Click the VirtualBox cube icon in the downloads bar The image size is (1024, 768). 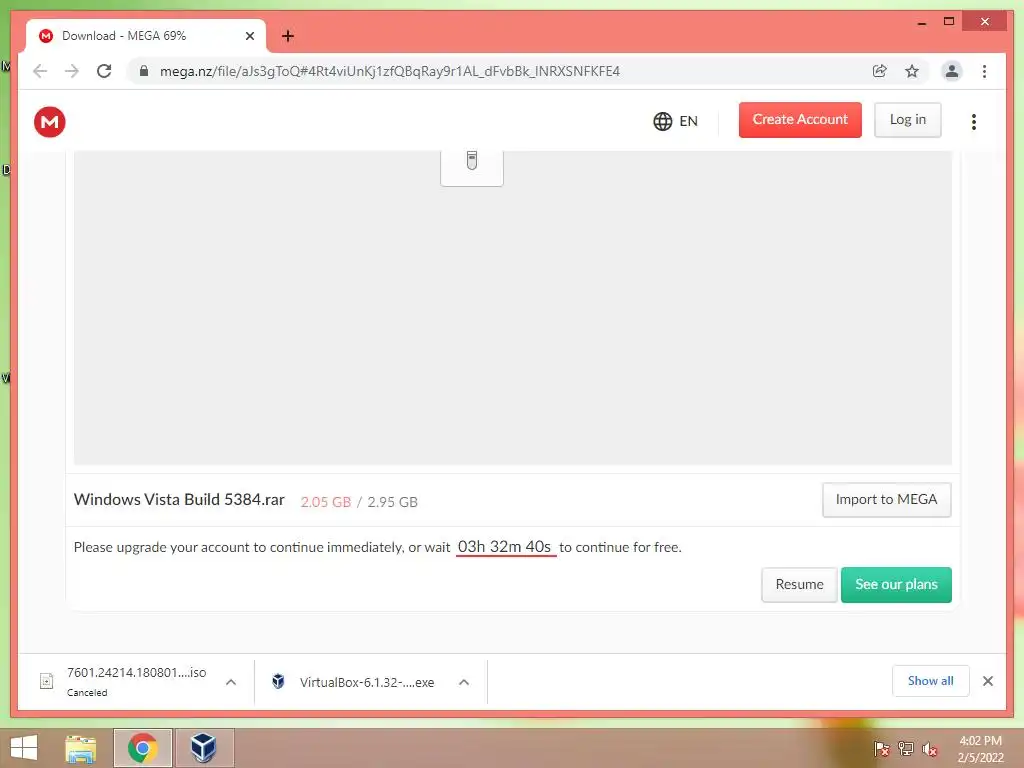click(x=278, y=681)
